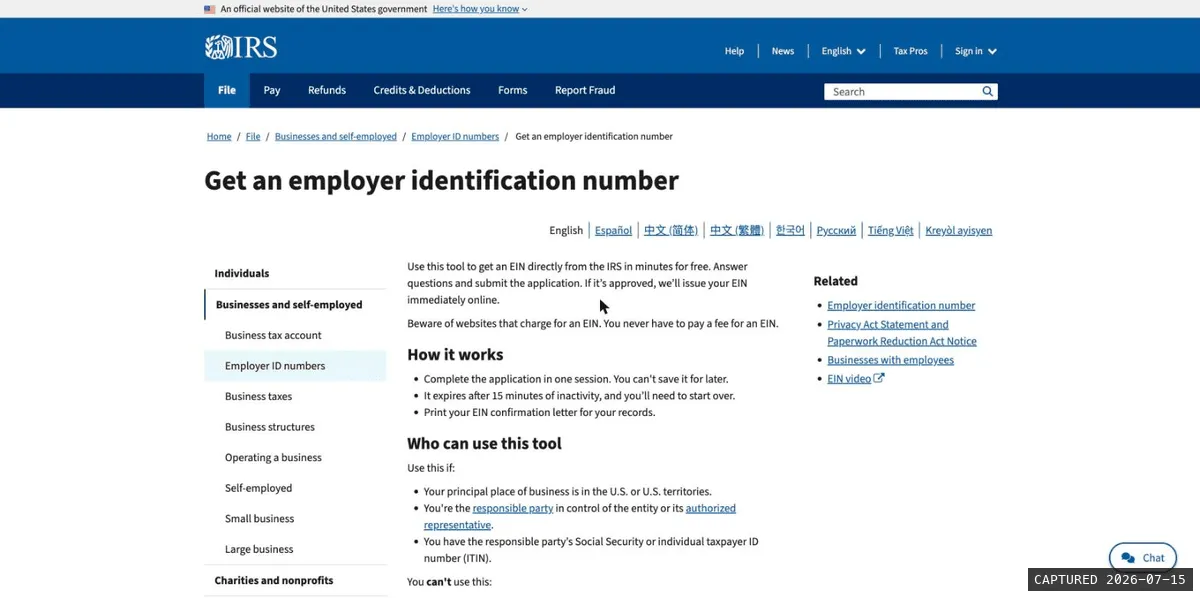Open the Refunds menu
This screenshot has width=1200, height=598.
(x=327, y=90)
